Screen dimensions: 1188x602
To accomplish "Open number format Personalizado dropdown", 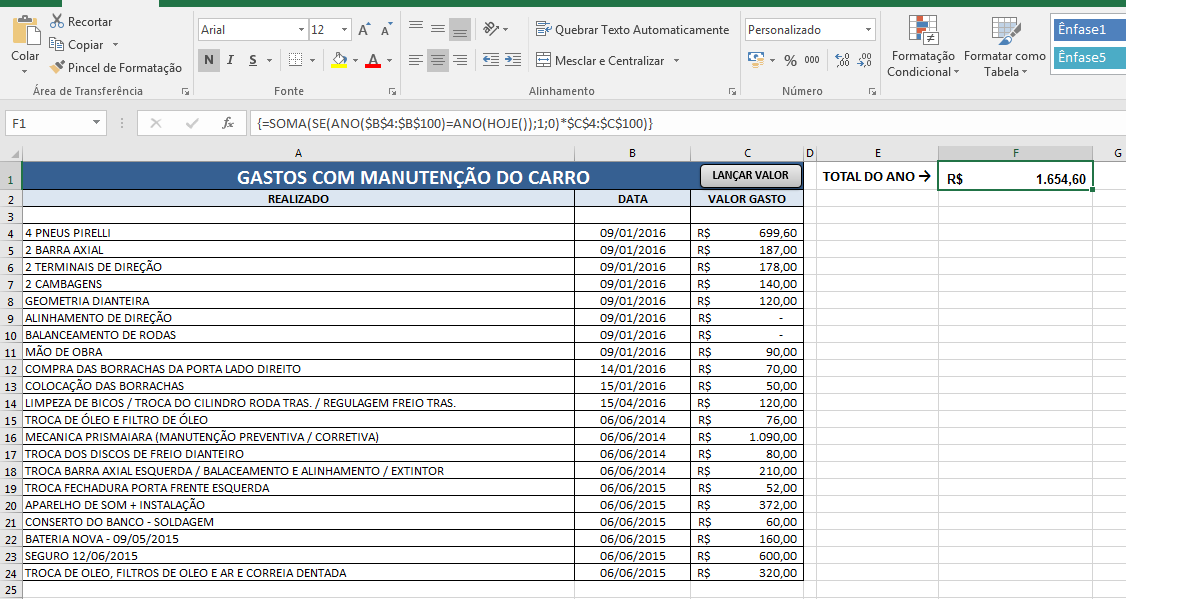I will (868, 30).
